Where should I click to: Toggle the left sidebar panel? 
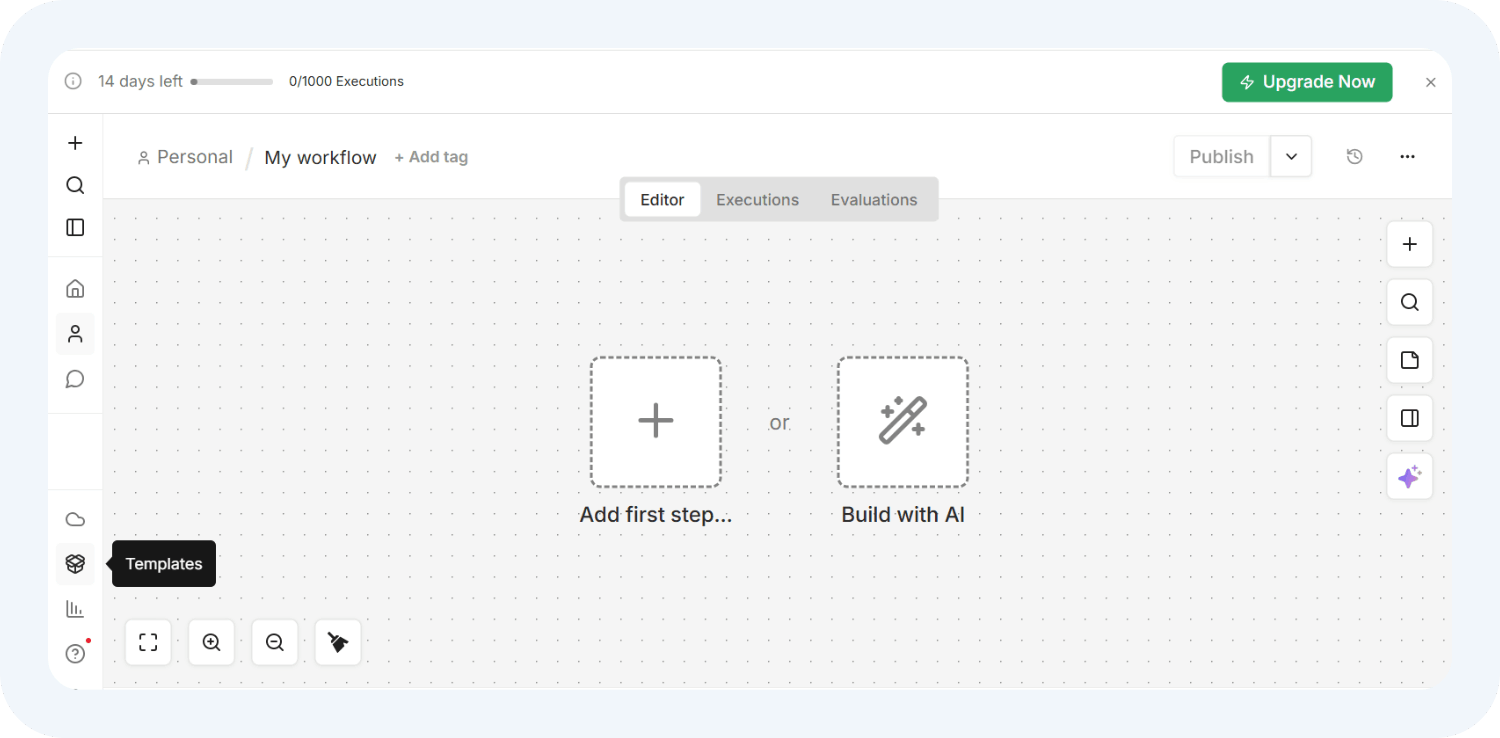click(x=75, y=227)
